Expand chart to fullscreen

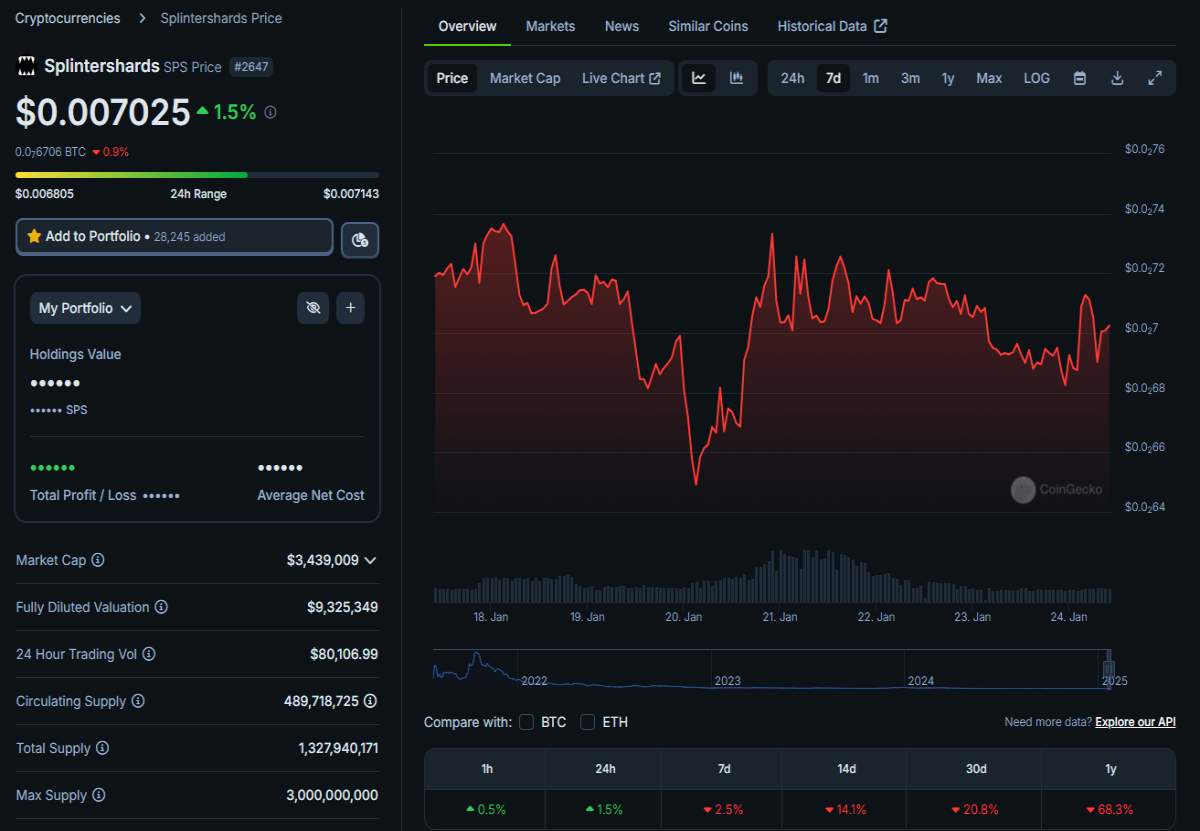(x=1155, y=78)
